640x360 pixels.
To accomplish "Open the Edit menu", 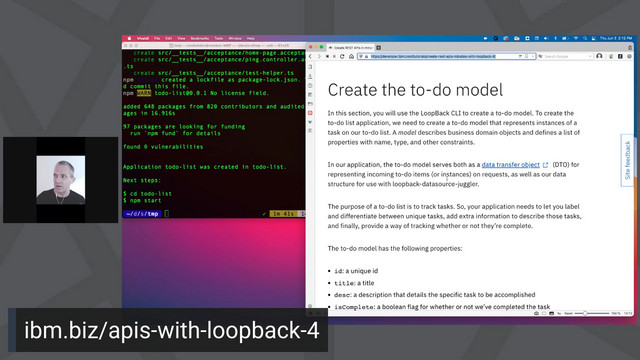I will (169, 38).
